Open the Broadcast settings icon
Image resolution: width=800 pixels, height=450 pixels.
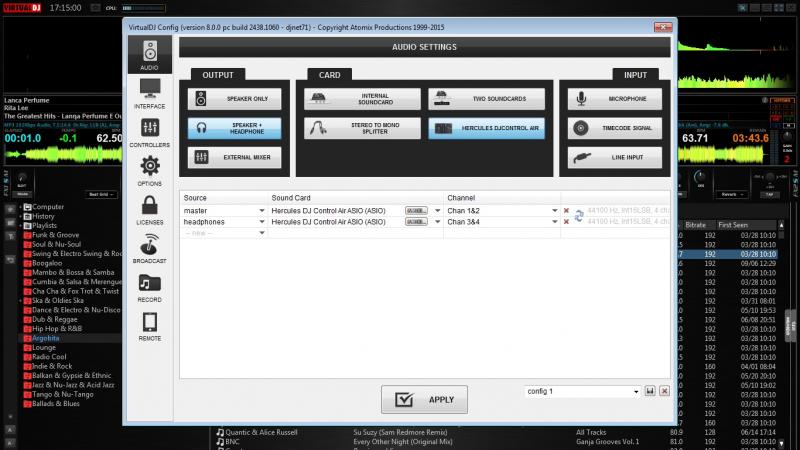[149, 248]
